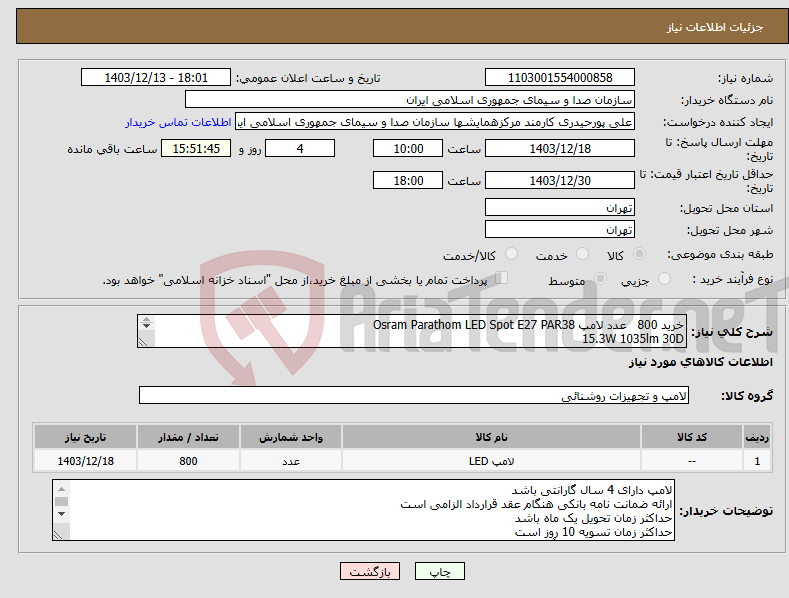
Task: Click the quantity cell 800 in table
Action: 188,461
